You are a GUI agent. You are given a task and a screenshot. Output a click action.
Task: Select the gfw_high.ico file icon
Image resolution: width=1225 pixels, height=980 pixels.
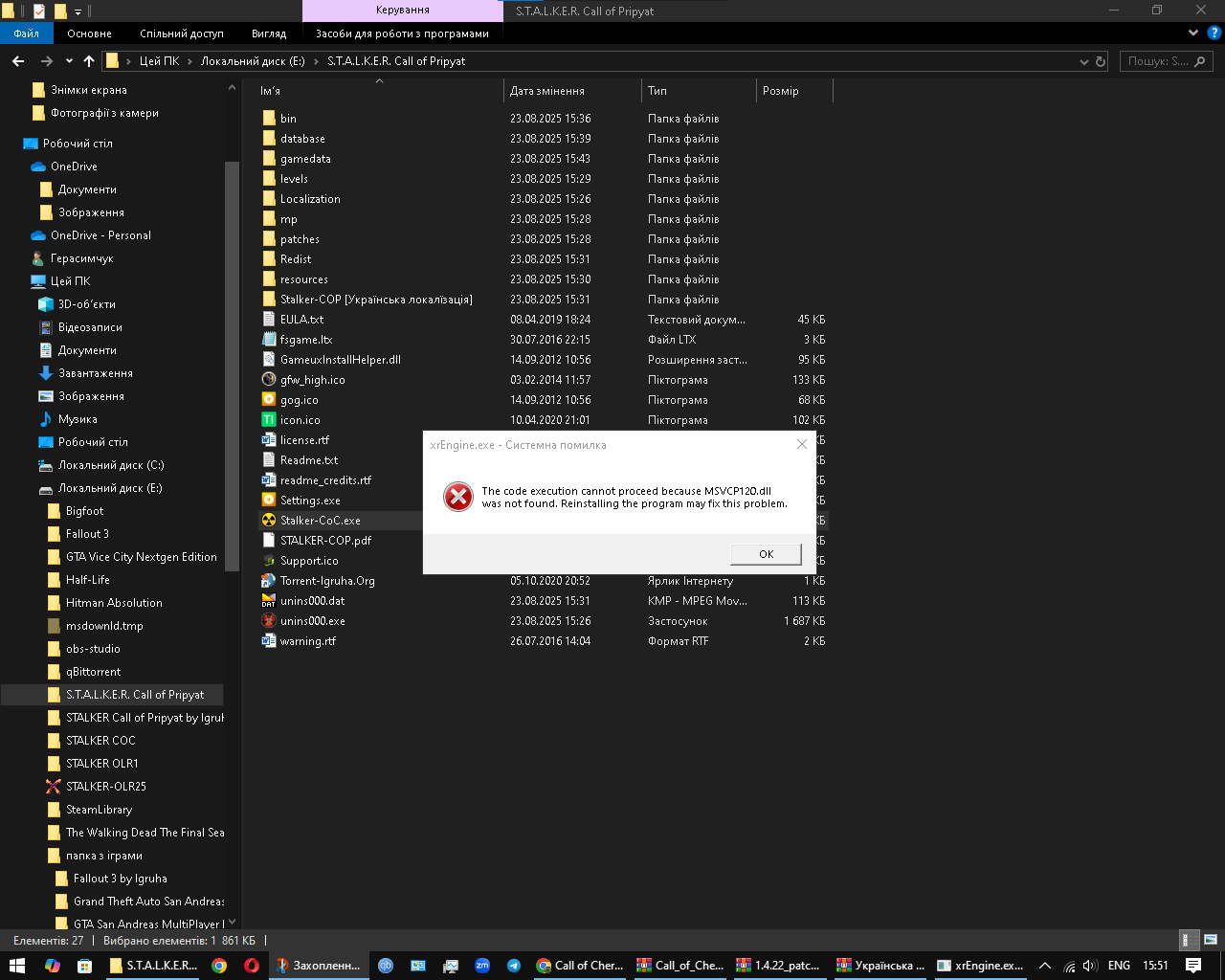point(269,380)
